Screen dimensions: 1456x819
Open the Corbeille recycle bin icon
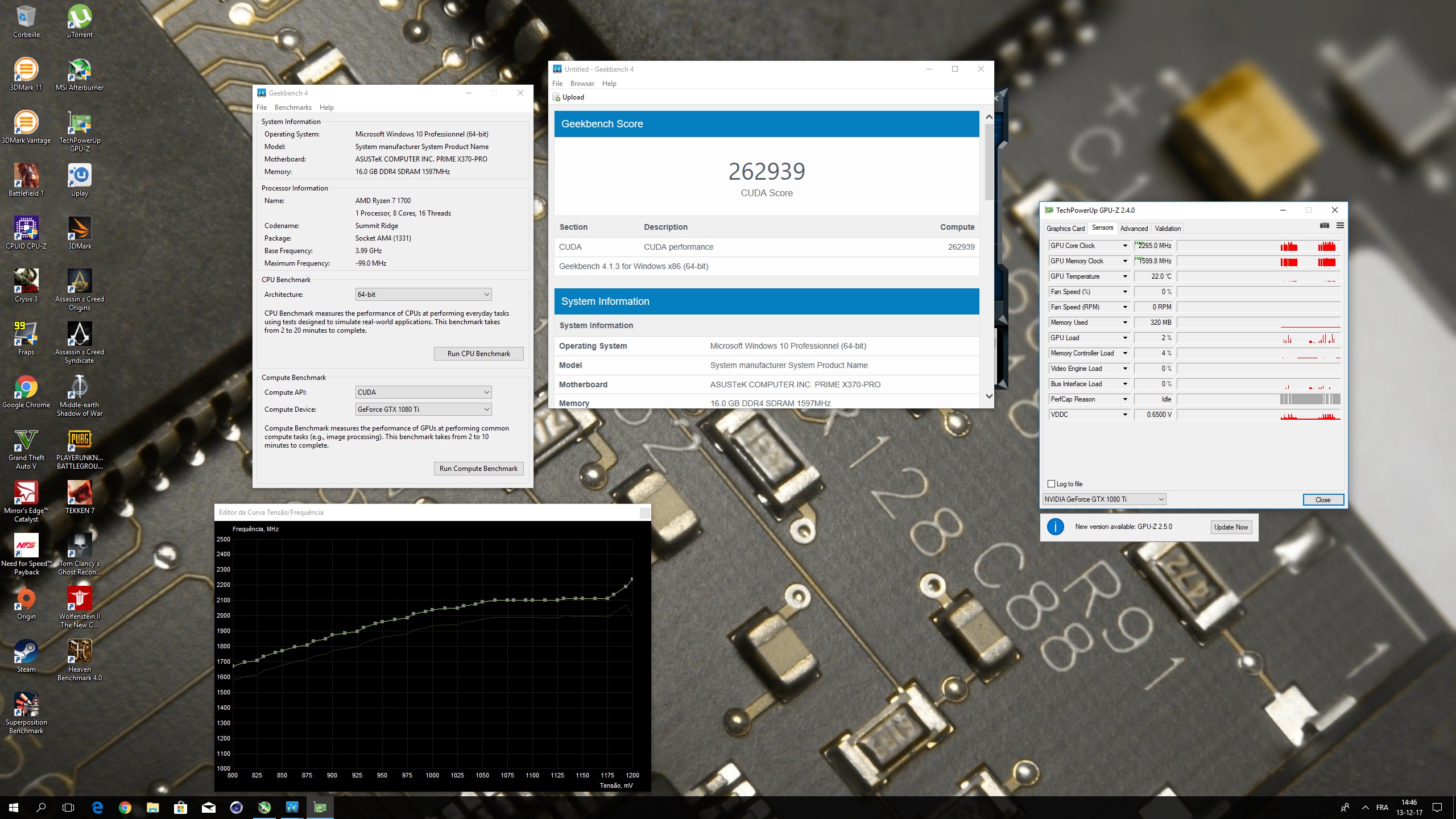pyautogui.click(x=26, y=22)
